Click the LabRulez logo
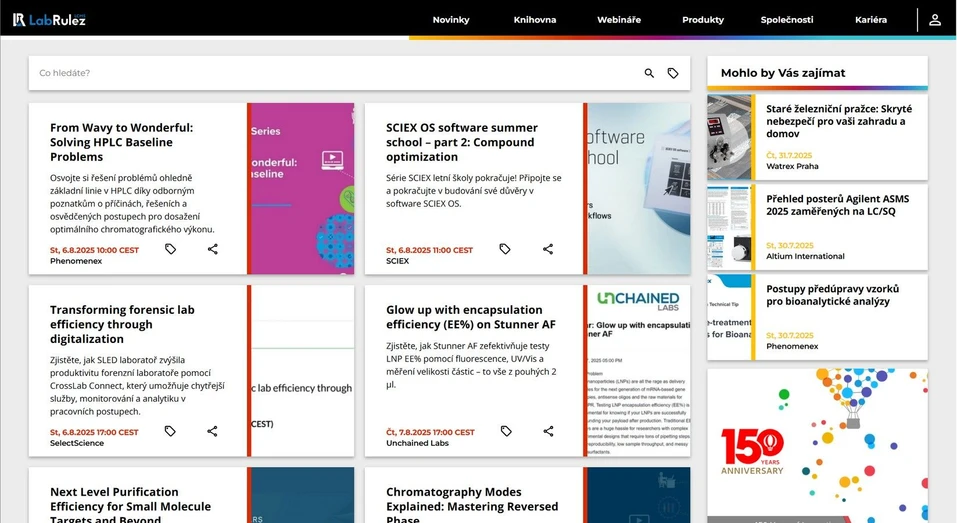Viewport: 957px width, 523px height. click(49, 20)
